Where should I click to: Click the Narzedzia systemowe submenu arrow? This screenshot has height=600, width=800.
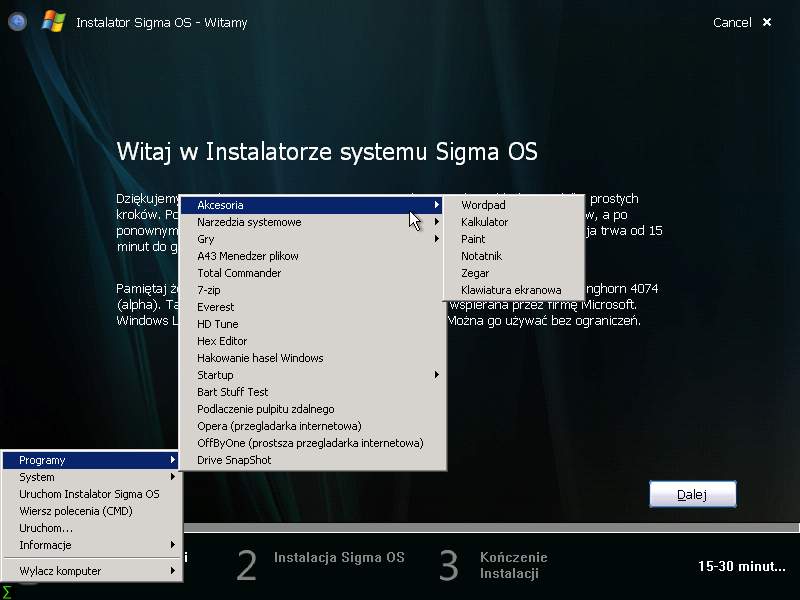click(x=437, y=222)
